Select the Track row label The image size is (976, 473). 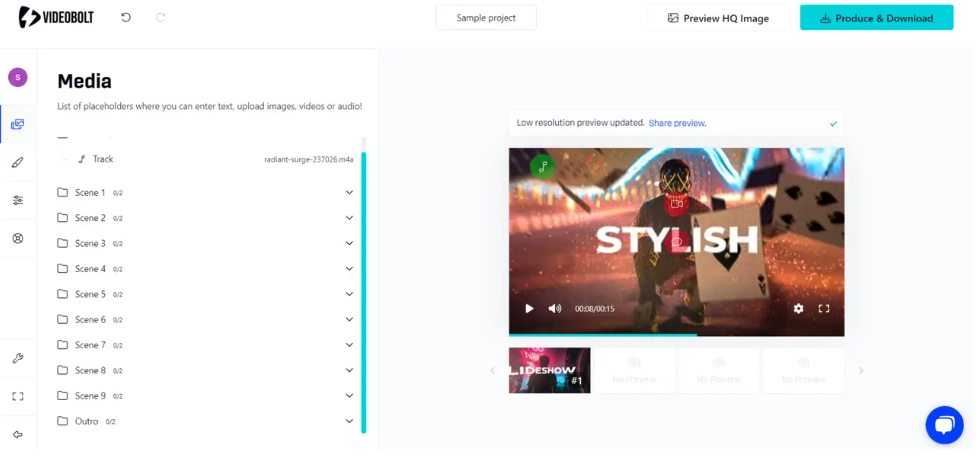click(103, 159)
